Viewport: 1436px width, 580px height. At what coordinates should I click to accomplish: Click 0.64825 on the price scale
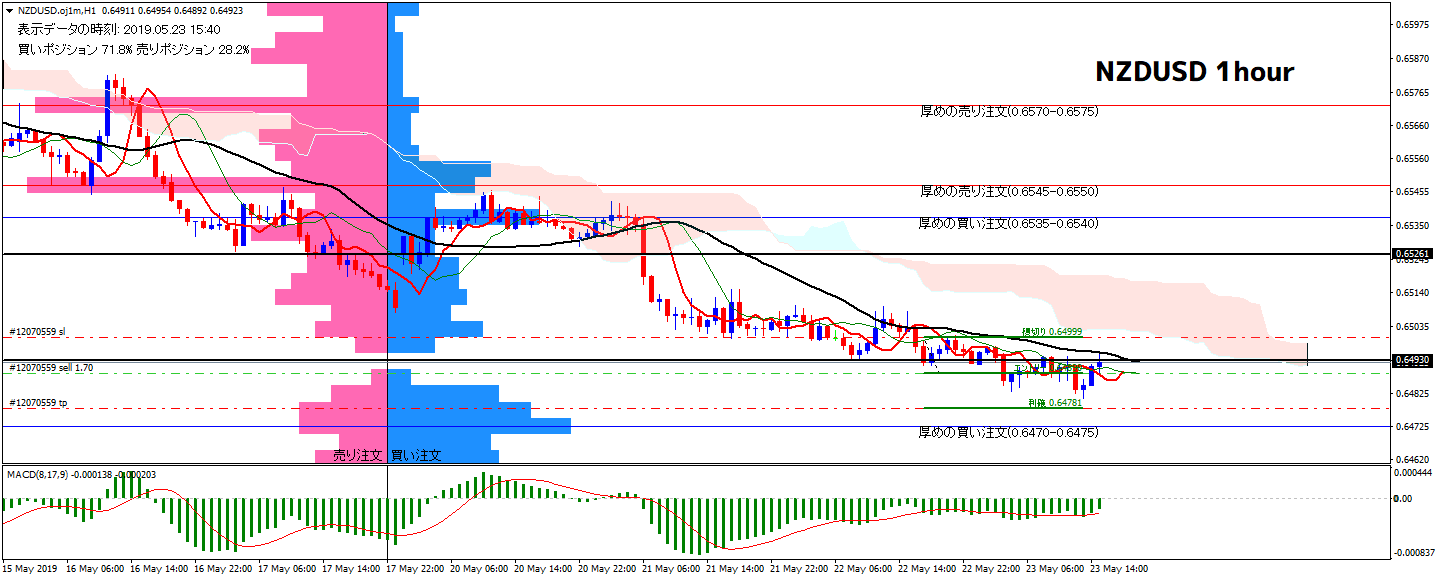1412,393
